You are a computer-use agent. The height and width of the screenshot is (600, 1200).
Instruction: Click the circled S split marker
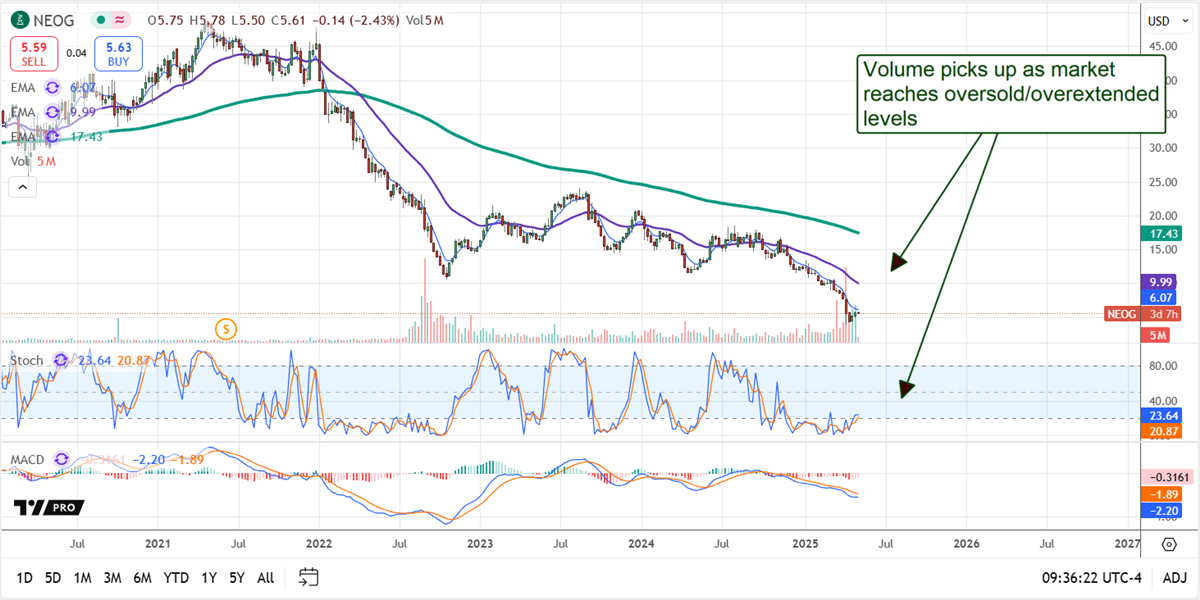[x=225, y=328]
